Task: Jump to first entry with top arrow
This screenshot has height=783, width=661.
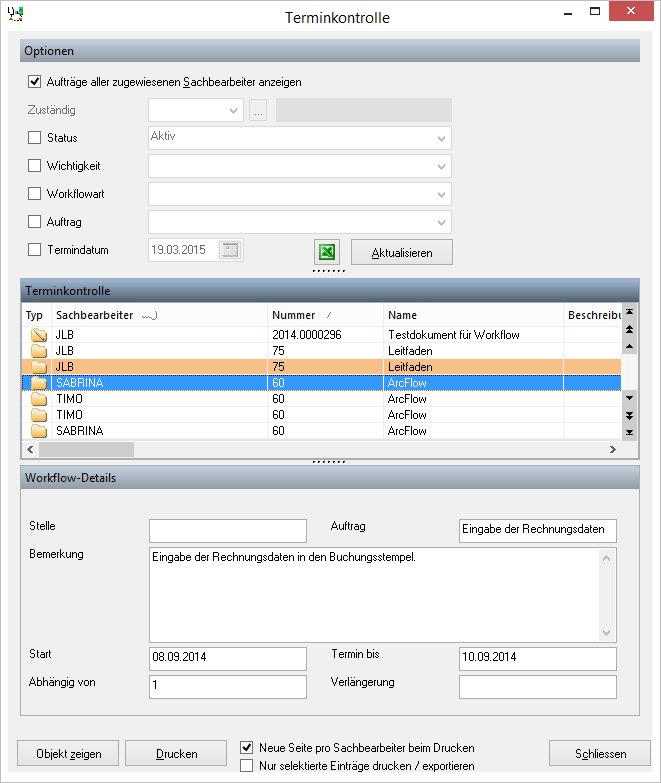Action: click(630, 312)
